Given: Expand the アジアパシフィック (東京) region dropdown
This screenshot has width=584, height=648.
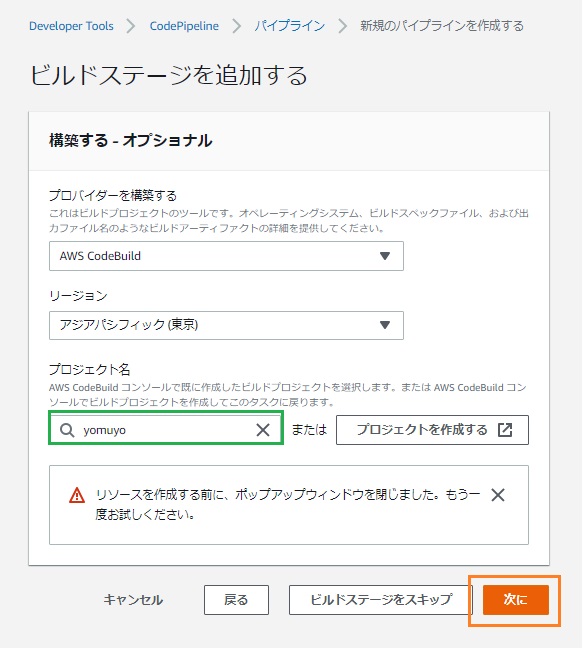Looking at the screenshot, I should click(226, 325).
